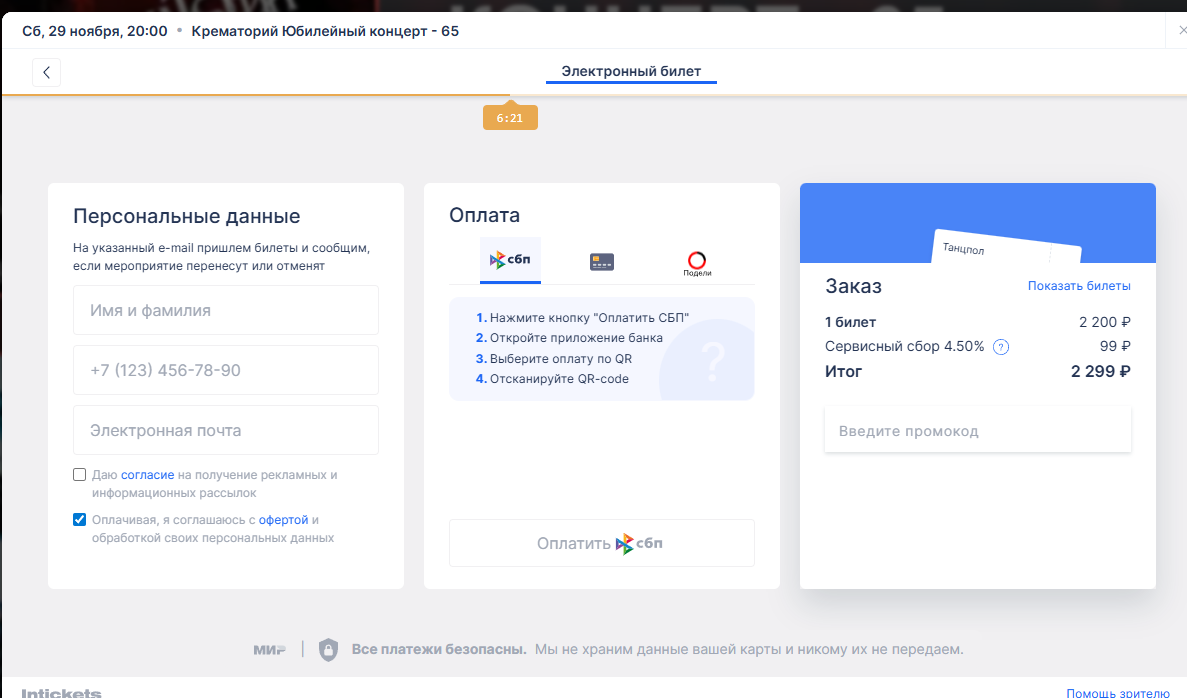Enable consent for advertising mailings checkbox
This screenshot has width=1187, height=698.
(x=80, y=475)
